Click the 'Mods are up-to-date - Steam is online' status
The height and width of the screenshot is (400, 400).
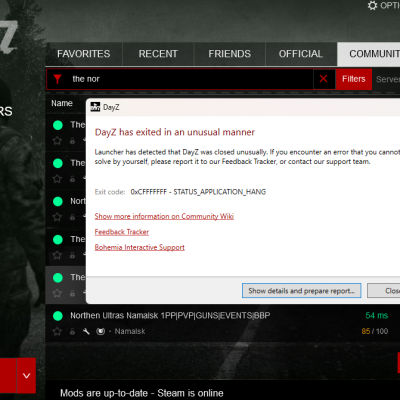click(142, 393)
